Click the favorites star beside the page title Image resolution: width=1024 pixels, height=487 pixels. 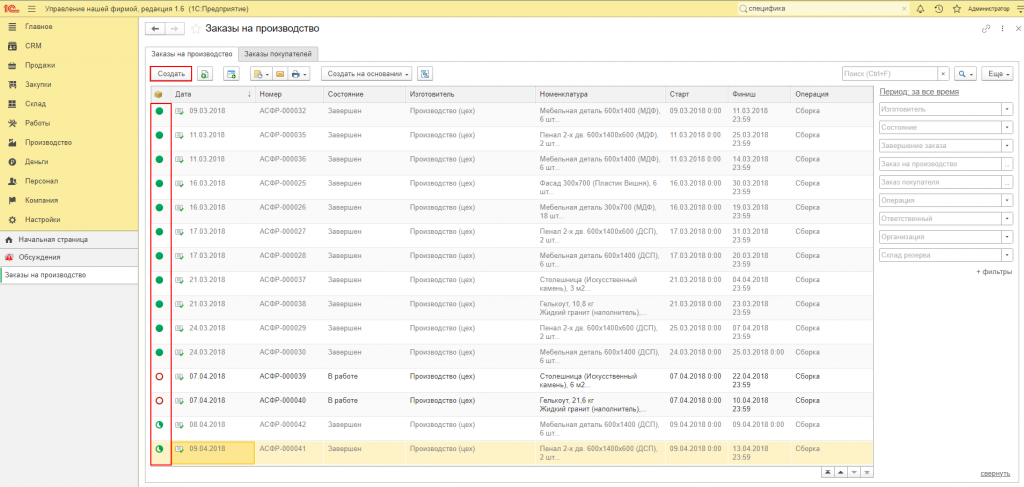[x=195, y=29]
